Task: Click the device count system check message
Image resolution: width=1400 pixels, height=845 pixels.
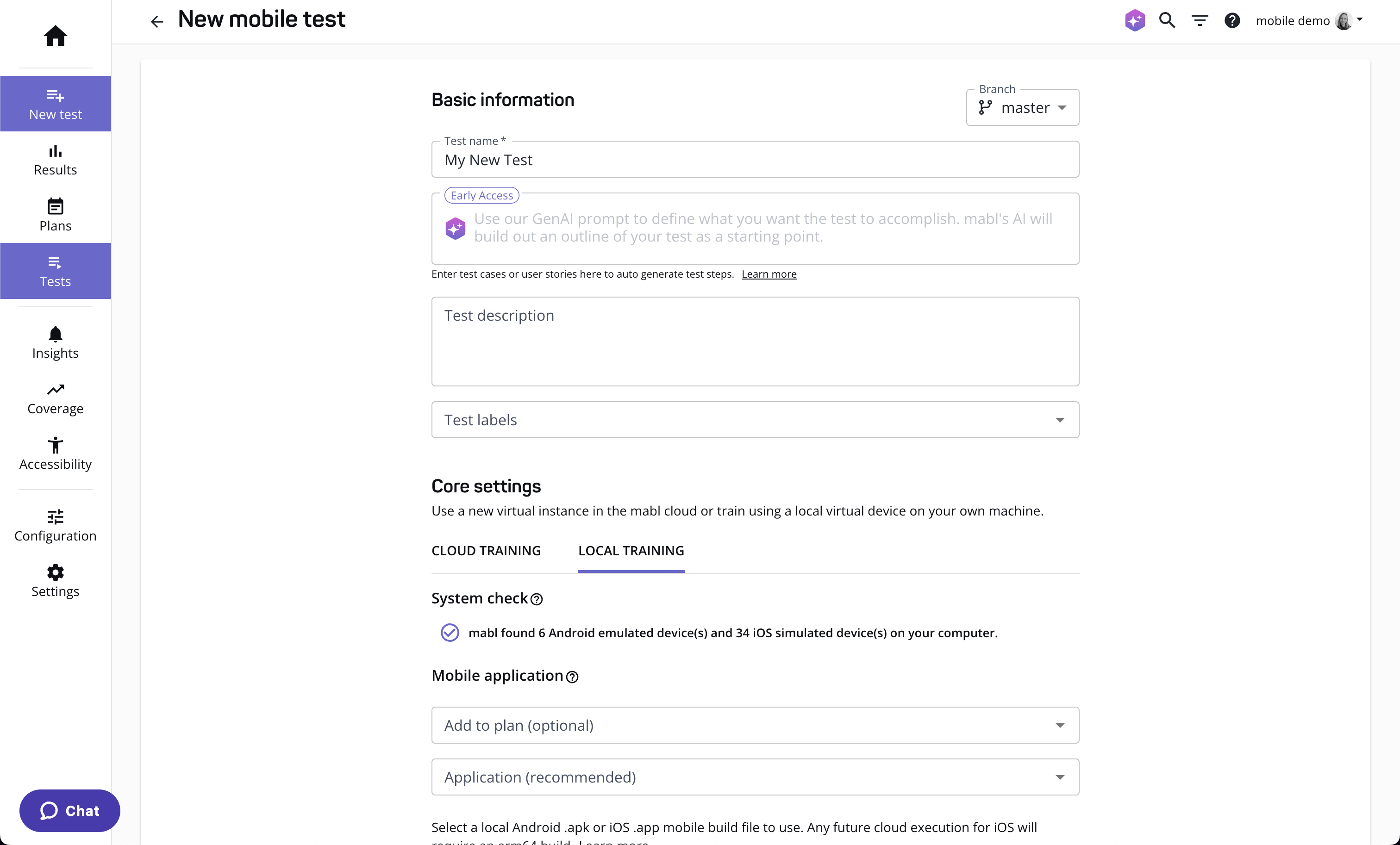Action: (x=733, y=633)
